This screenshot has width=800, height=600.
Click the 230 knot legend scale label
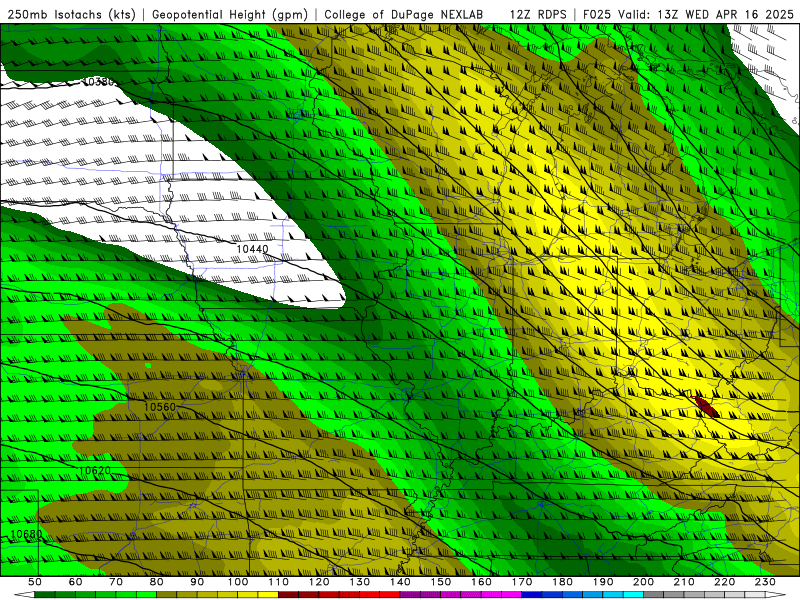[765, 582]
